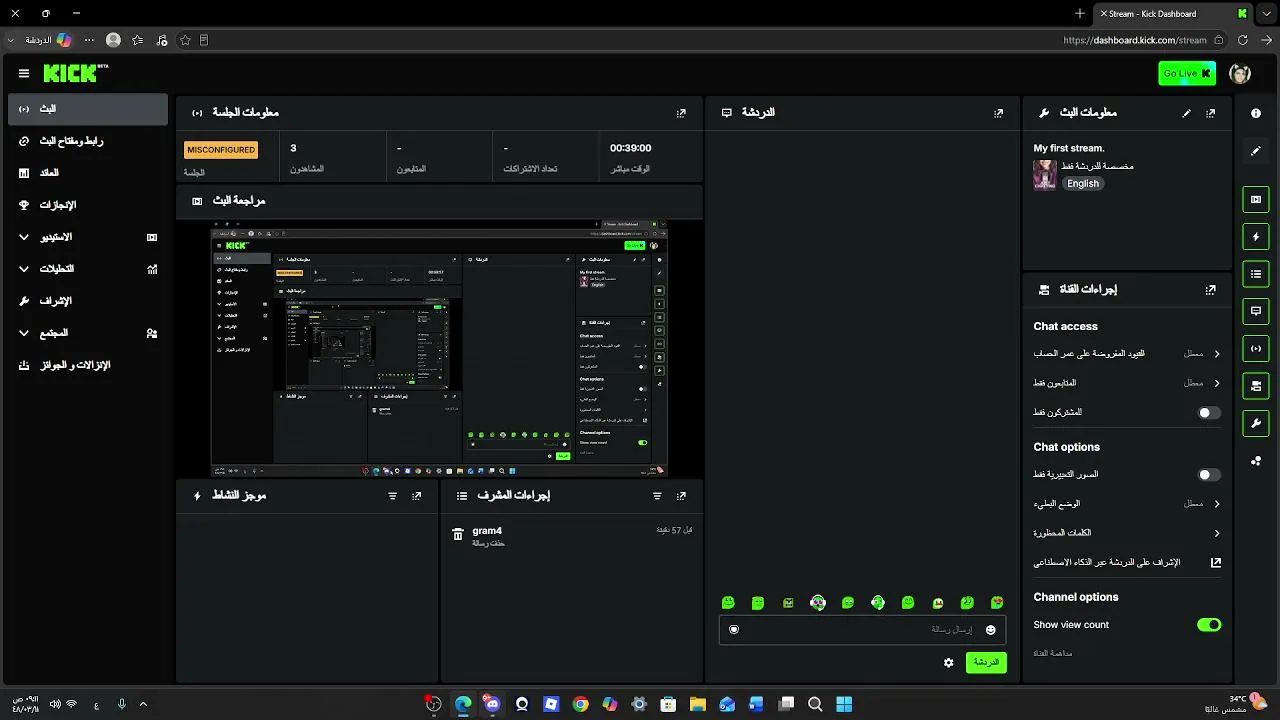Open the account age restriction setting

(x=1127, y=354)
